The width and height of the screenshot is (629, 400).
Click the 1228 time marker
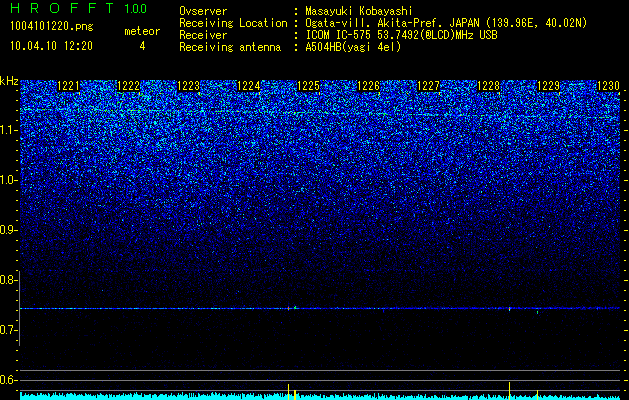(x=488, y=86)
